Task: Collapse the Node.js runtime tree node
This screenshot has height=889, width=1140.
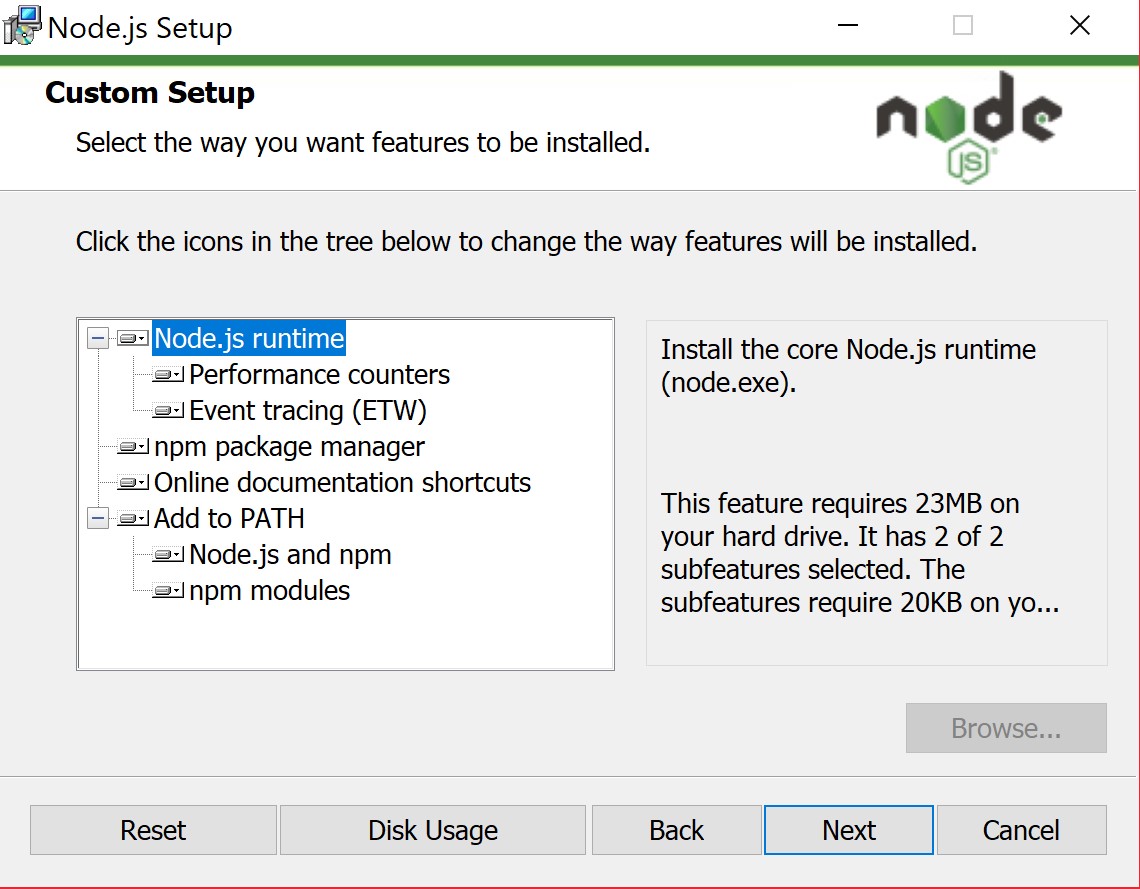Action: tap(98, 339)
